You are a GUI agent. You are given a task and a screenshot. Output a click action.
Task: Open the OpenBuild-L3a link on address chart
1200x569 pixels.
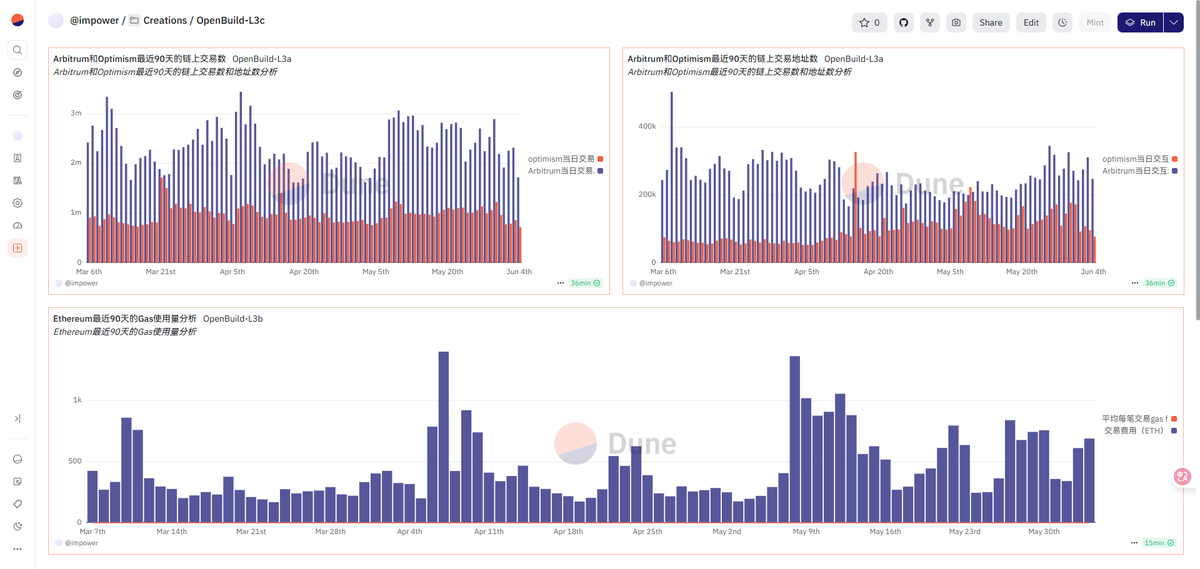pyautogui.click(x=854, y=59)
